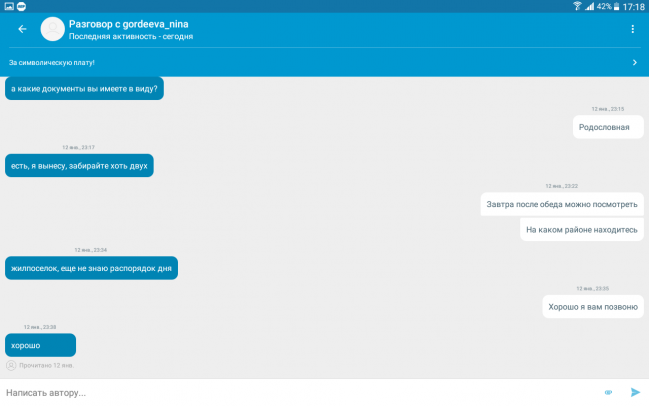
Task: Open the 'За символическую плату!' listing
Action: click(52, 62)
